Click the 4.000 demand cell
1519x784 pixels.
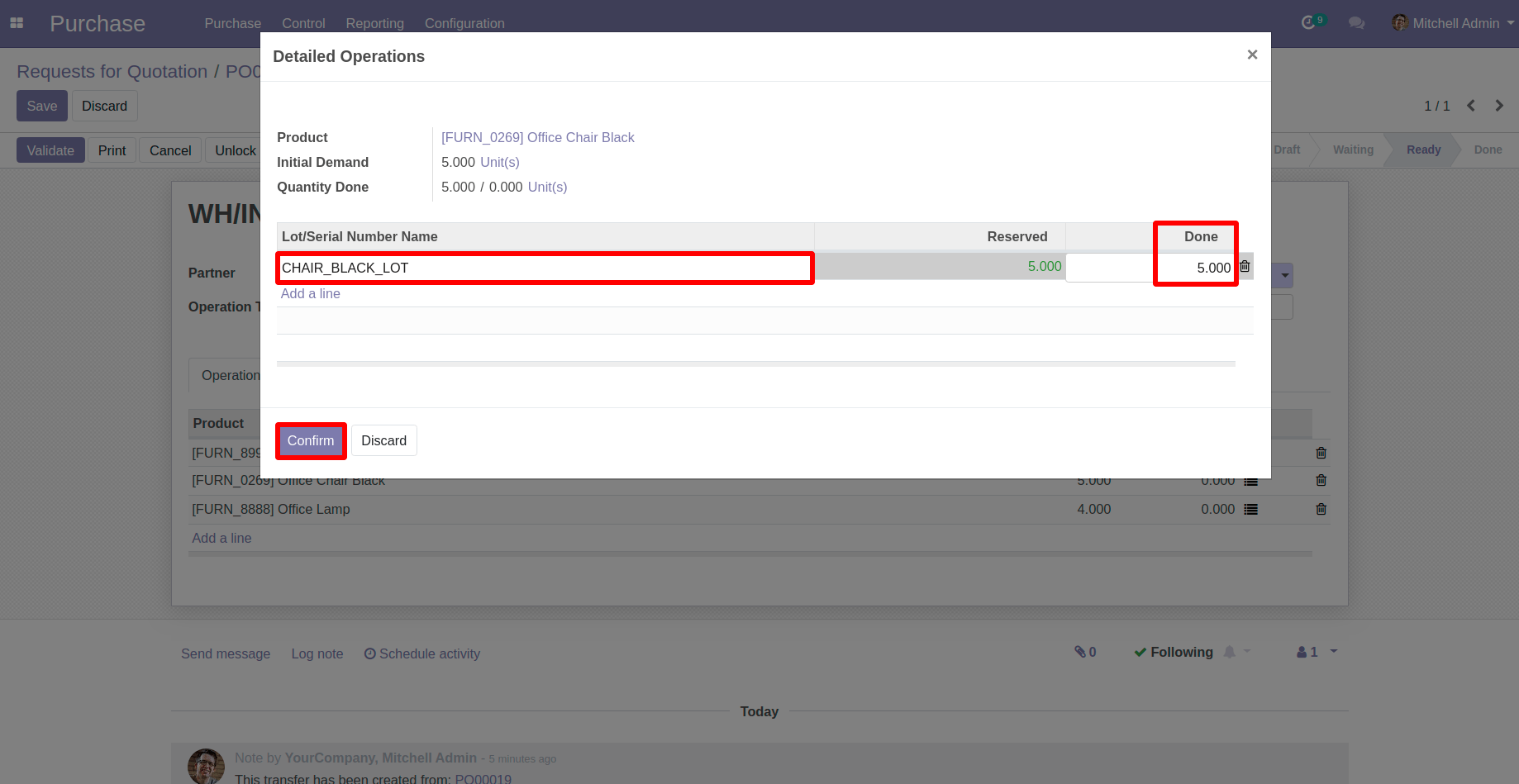tap(1093, 509)
